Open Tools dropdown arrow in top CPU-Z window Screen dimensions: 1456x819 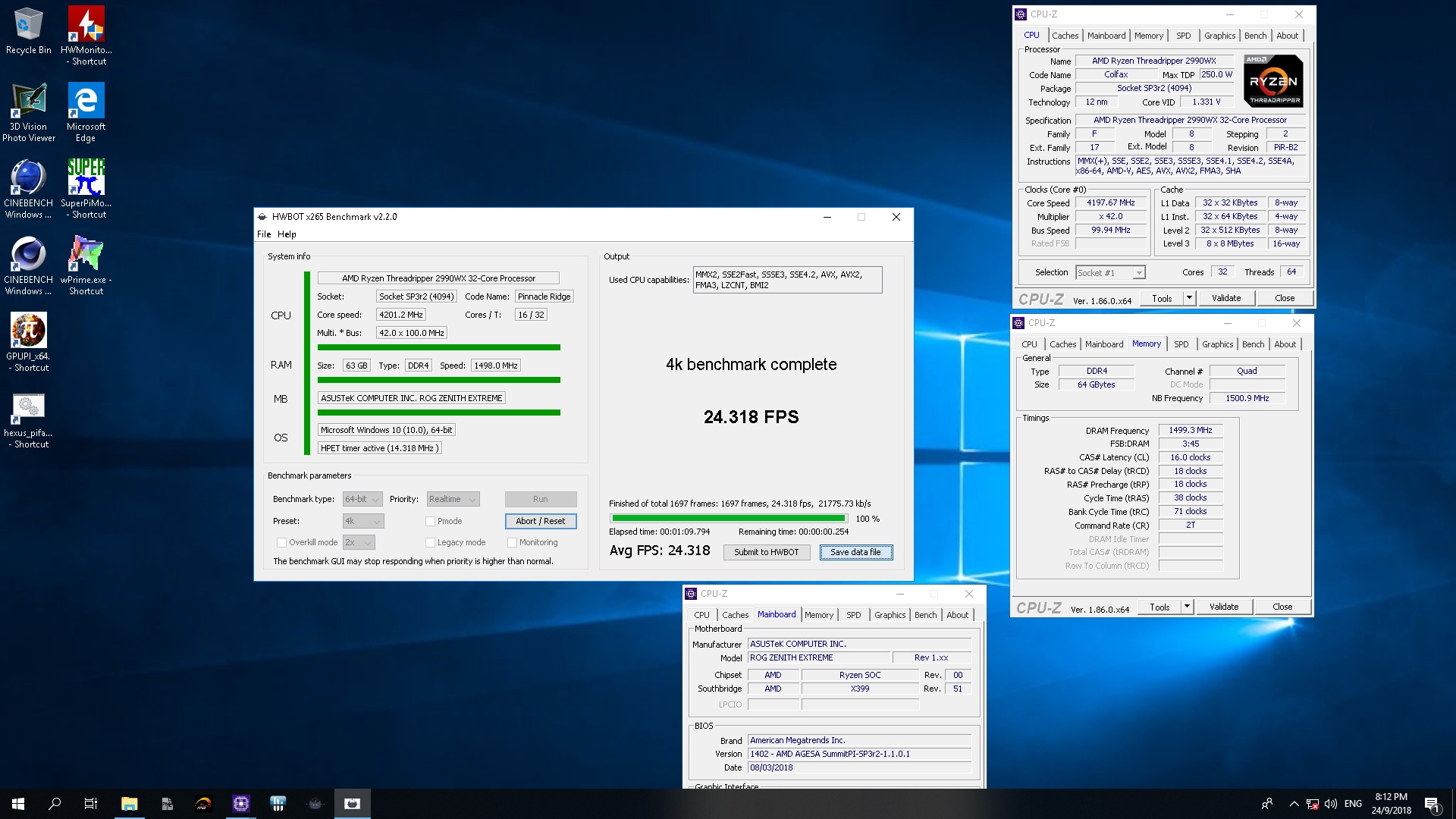[x=1189, y=298]
